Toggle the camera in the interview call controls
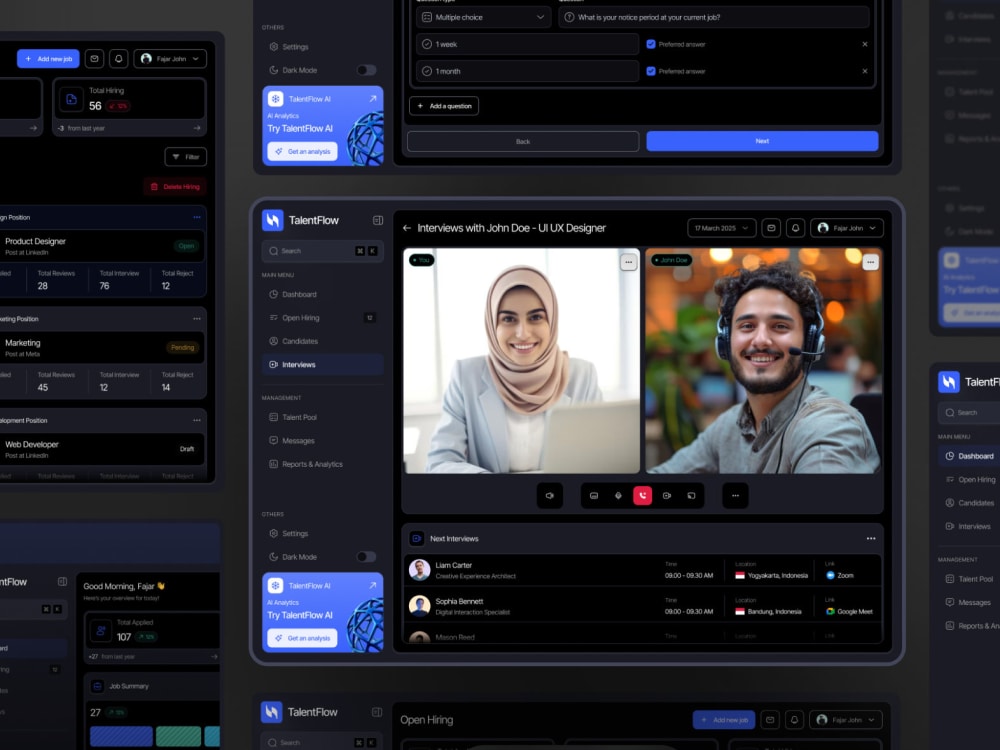The width and height of the screenshot is (1000, 750). pos(667,496)
